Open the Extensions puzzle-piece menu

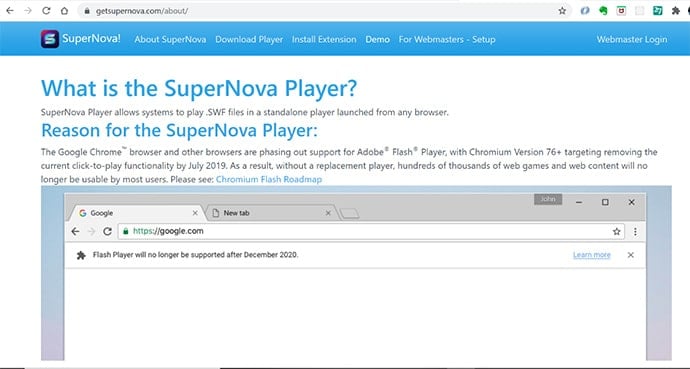[x=676, y=11]
